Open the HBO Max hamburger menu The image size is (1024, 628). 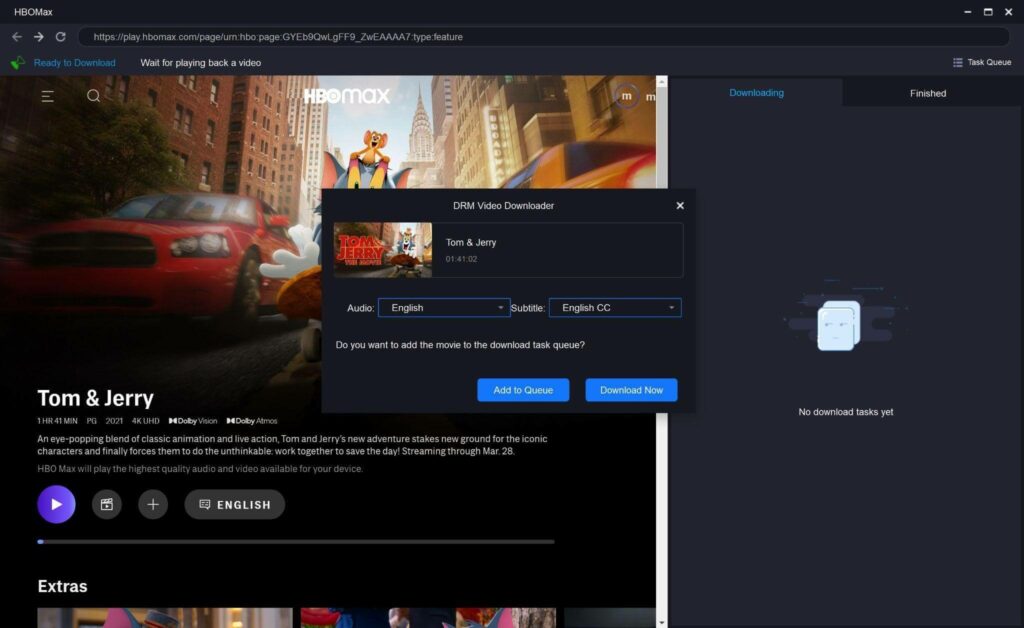pos(48,96)
